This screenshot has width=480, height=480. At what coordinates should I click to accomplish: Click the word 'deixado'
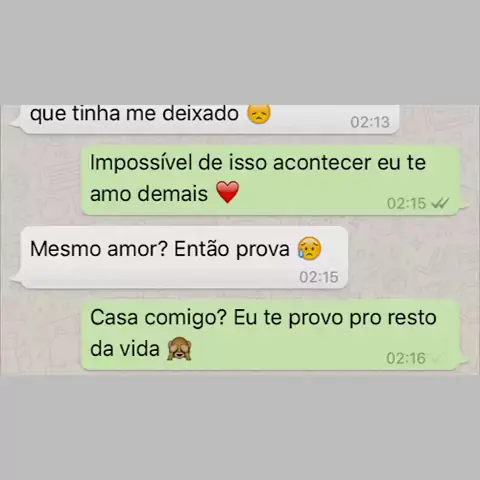[x=201, y=114]
